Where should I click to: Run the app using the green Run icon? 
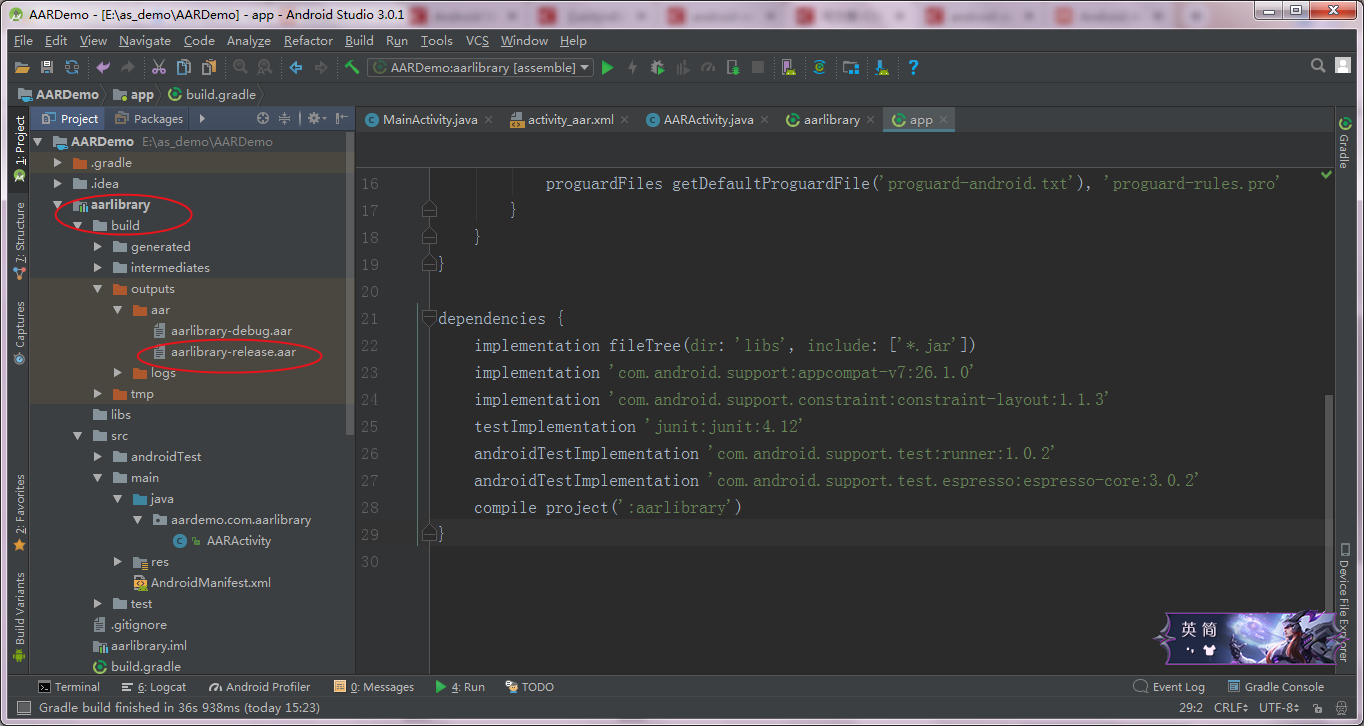point(608,67)
